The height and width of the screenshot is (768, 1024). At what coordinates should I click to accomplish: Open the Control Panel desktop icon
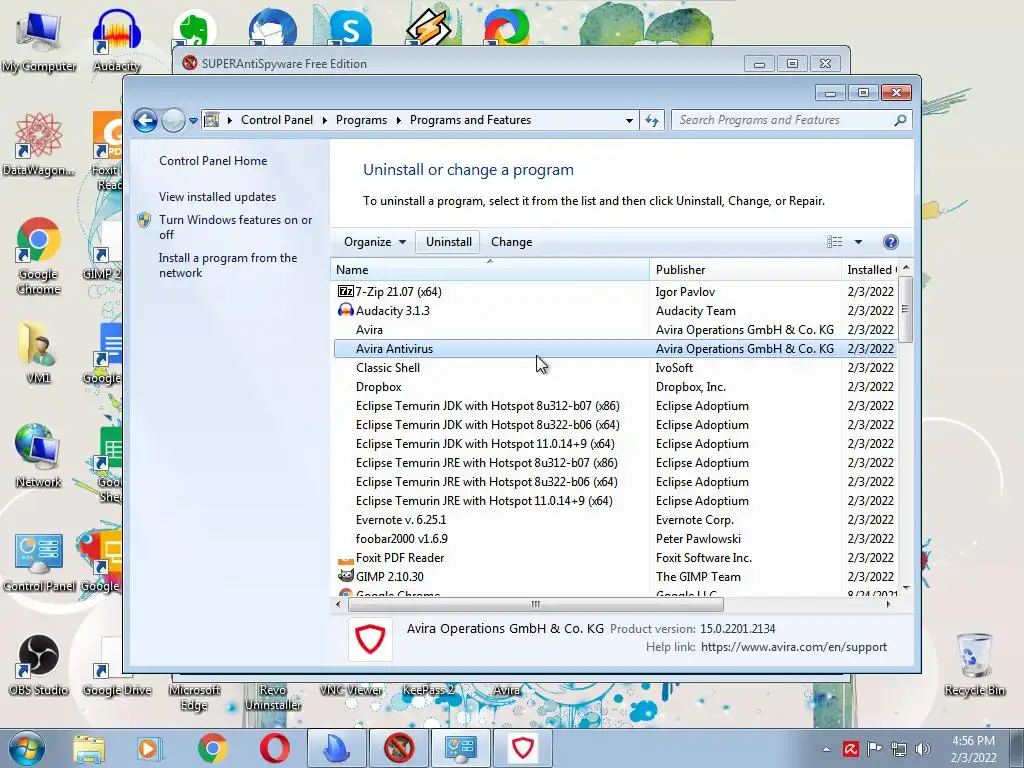coord(39,562)
